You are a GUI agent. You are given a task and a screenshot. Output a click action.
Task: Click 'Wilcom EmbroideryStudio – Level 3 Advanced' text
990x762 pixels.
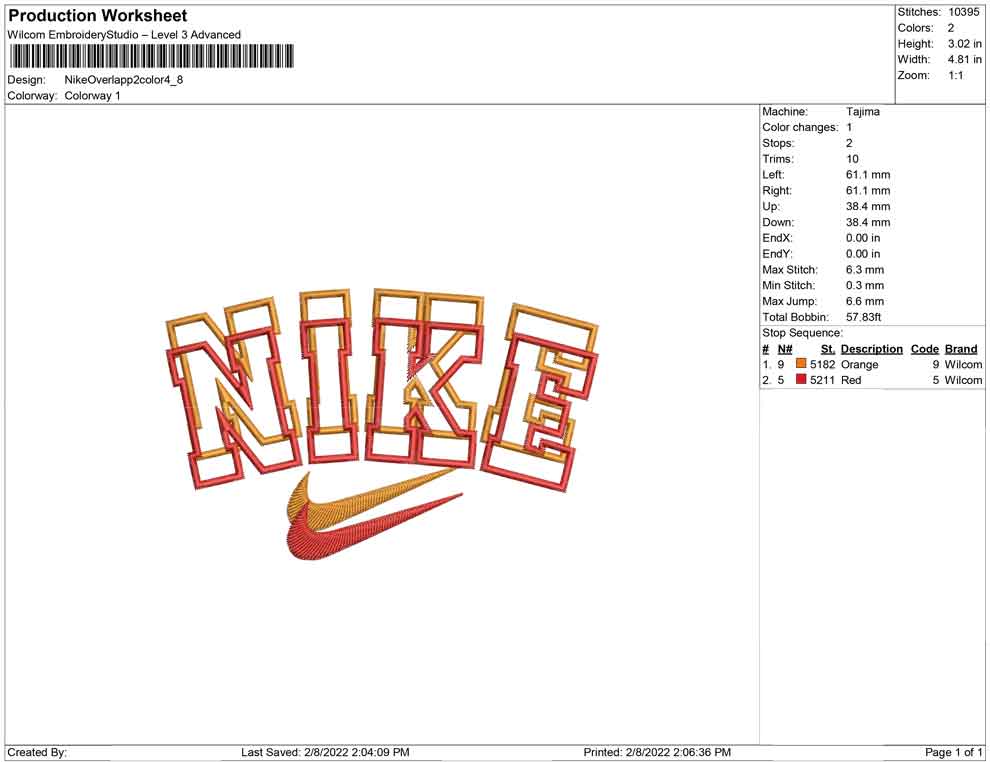point(124,35)
